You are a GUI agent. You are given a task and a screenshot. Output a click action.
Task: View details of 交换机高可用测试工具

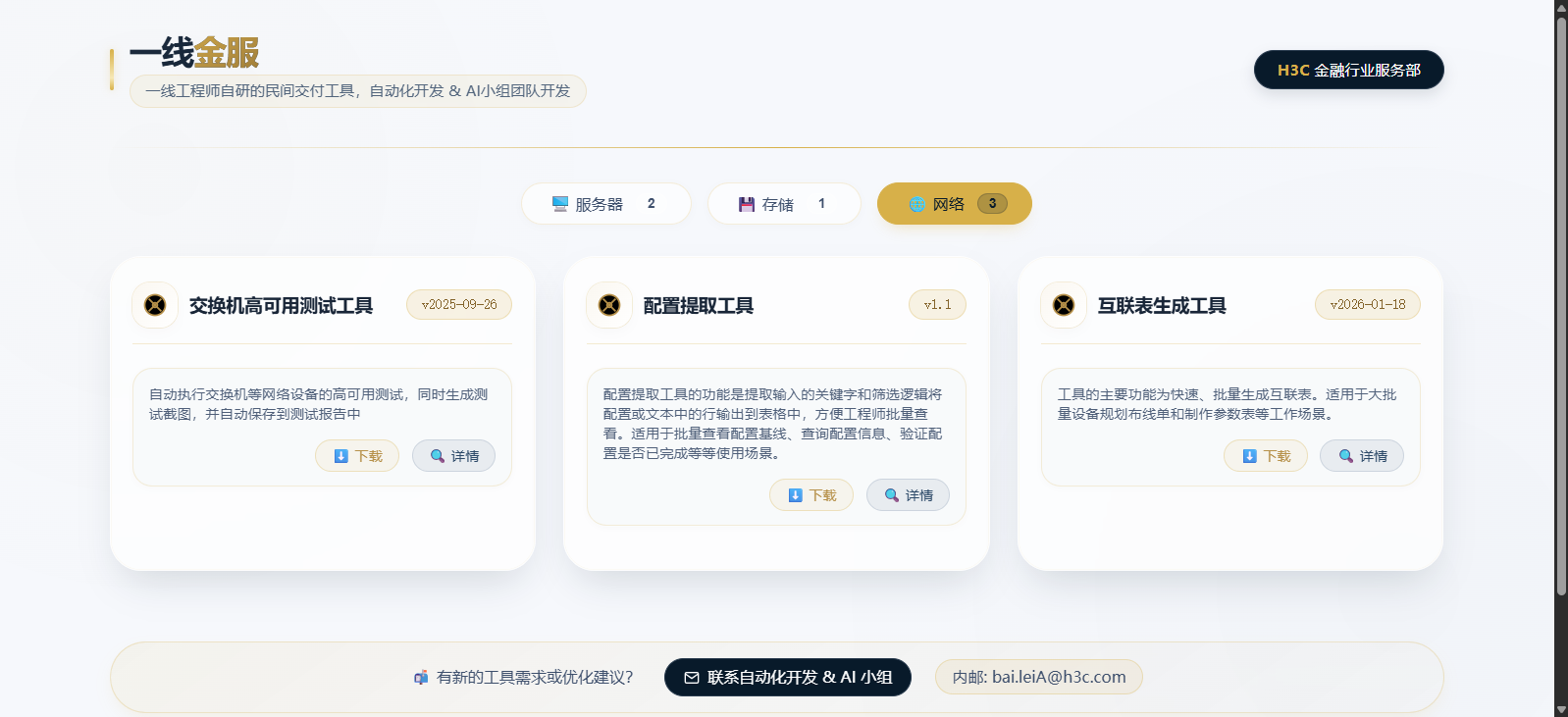coord(453,456)
